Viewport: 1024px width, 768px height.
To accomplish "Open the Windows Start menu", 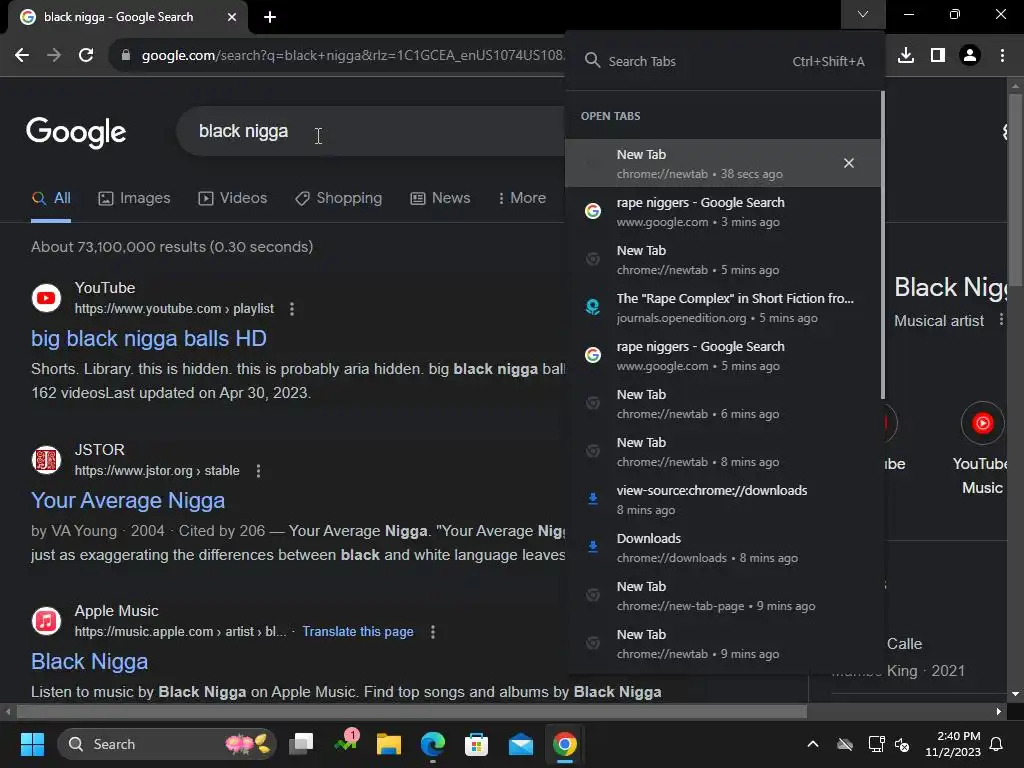I will [32, 744].
